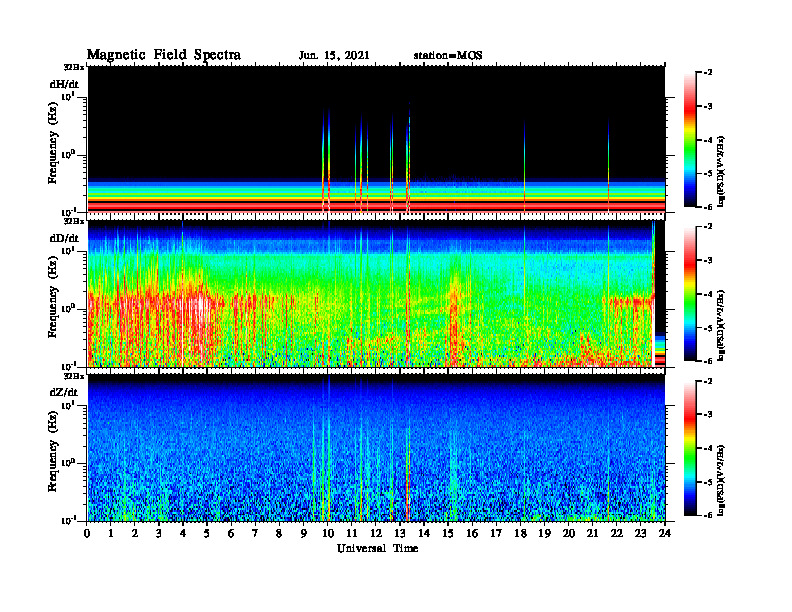Viewport: 792px width, 612px height.
Task: Click hour tick label 22 on time axis
Action: [x=616, y=533]
